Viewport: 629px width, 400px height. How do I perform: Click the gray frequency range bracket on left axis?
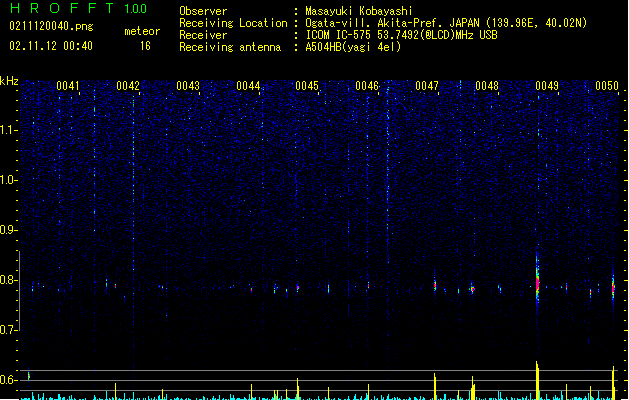click(x=19, y=291)
